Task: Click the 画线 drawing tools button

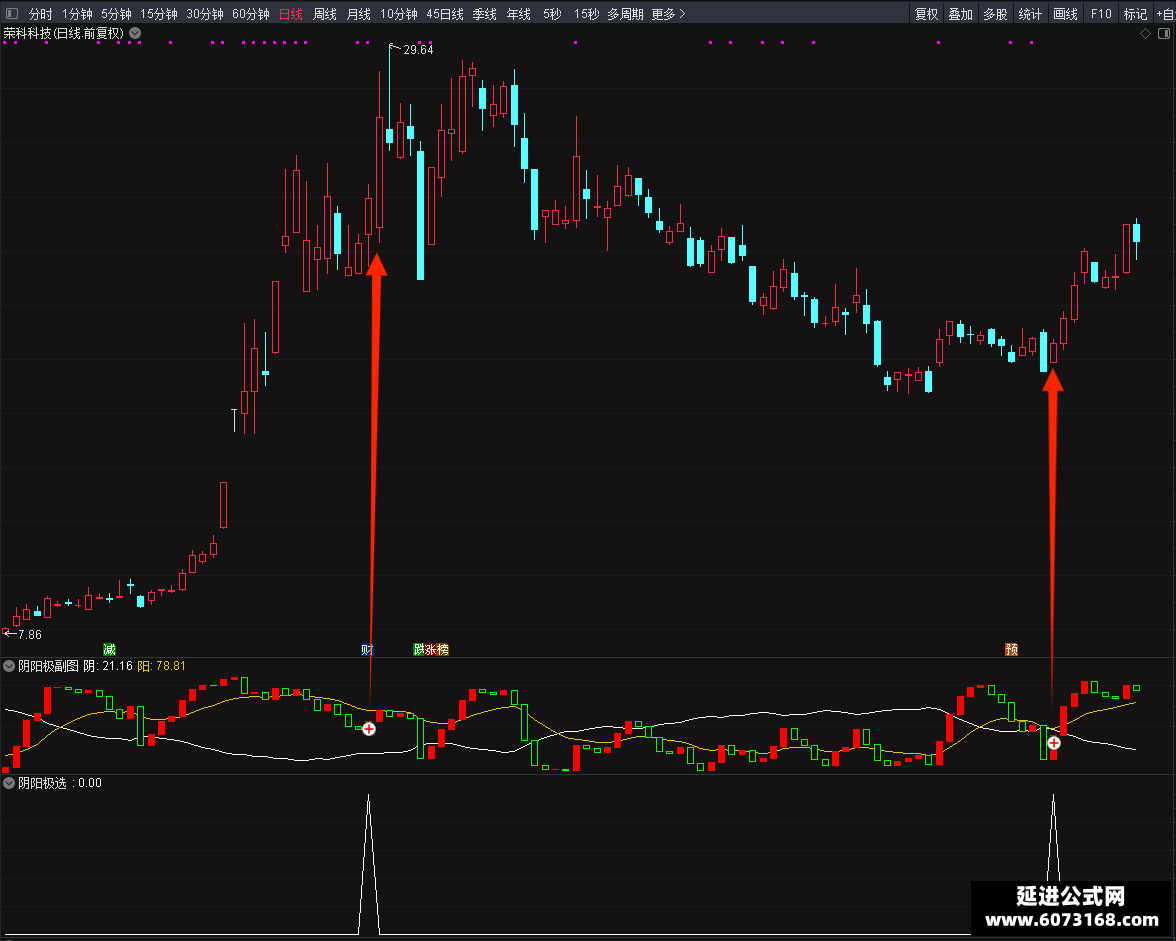Action: pos(1065,13)
